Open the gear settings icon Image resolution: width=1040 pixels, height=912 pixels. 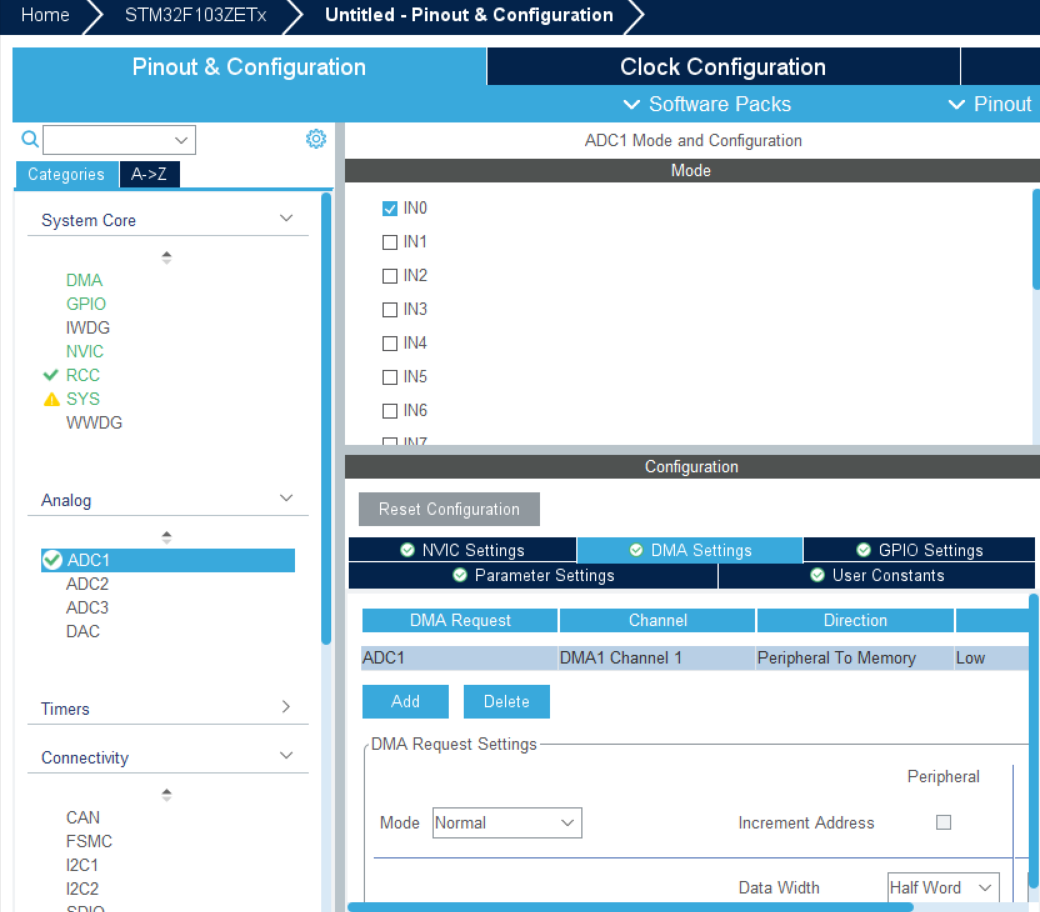tap(316, 139)
